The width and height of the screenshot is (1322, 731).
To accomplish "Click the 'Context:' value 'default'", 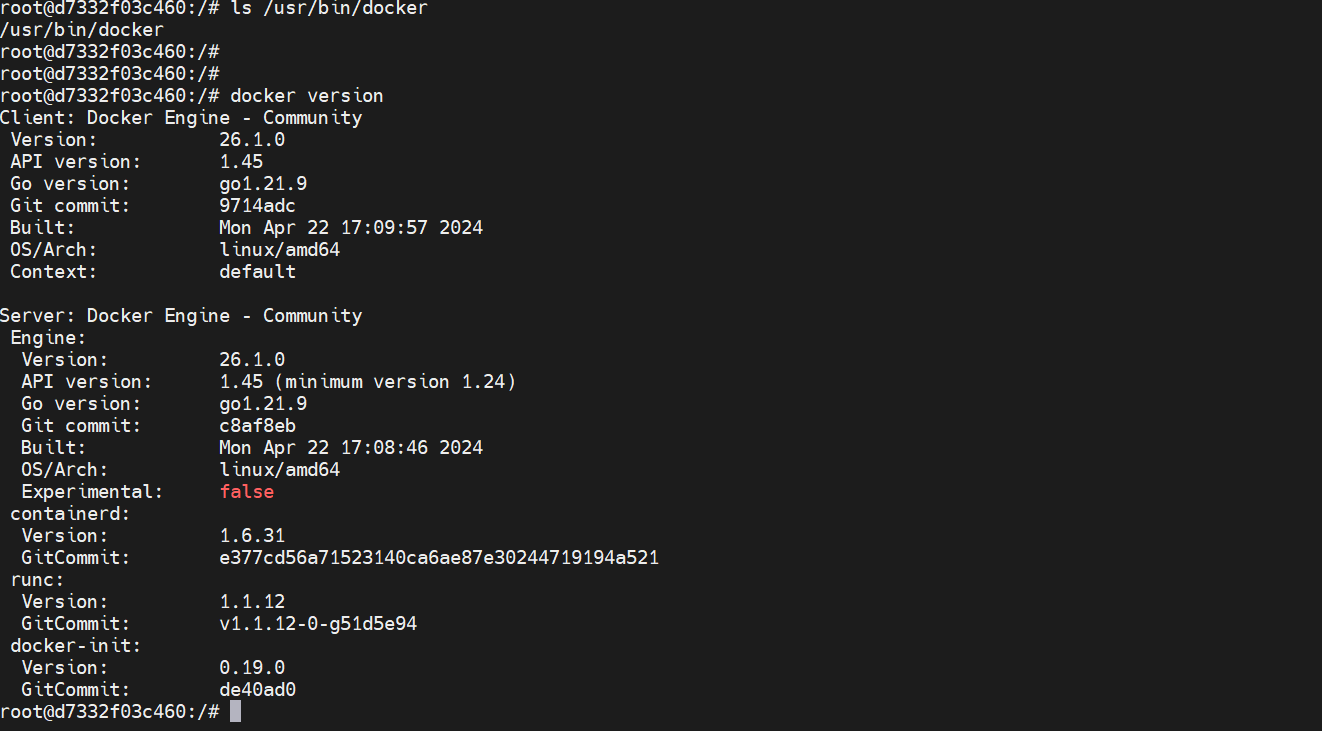I will (257, 272).
